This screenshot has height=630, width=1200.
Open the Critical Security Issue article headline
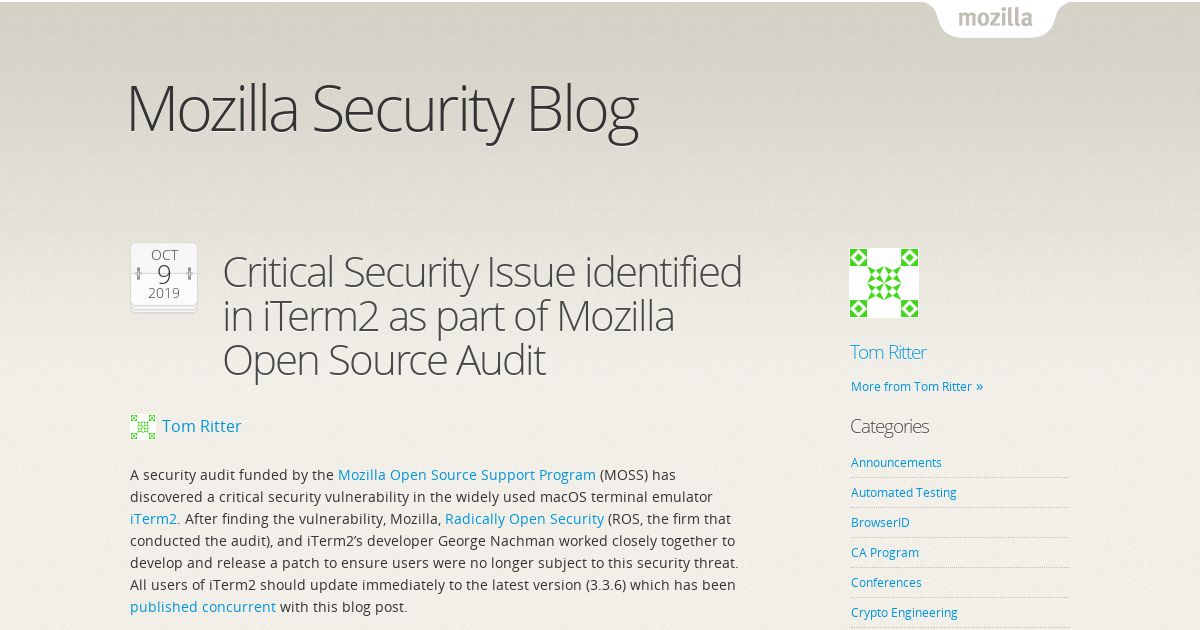[482, 316]
